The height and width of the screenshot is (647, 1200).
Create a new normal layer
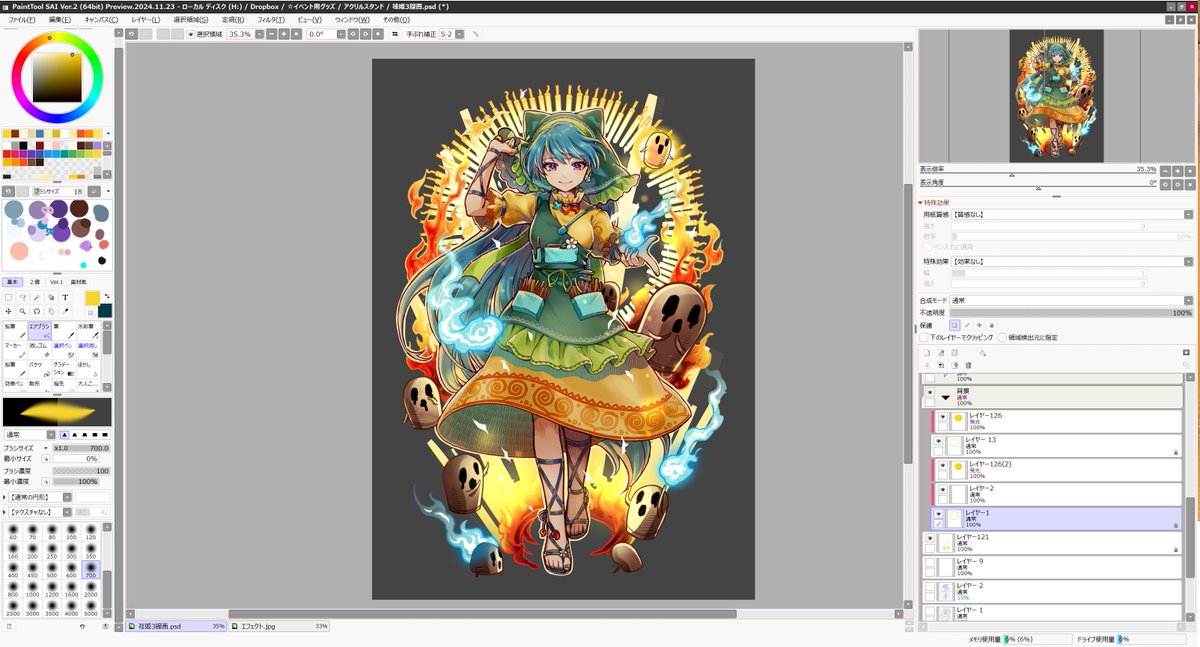pyautogui.click(x=927, y=353)
